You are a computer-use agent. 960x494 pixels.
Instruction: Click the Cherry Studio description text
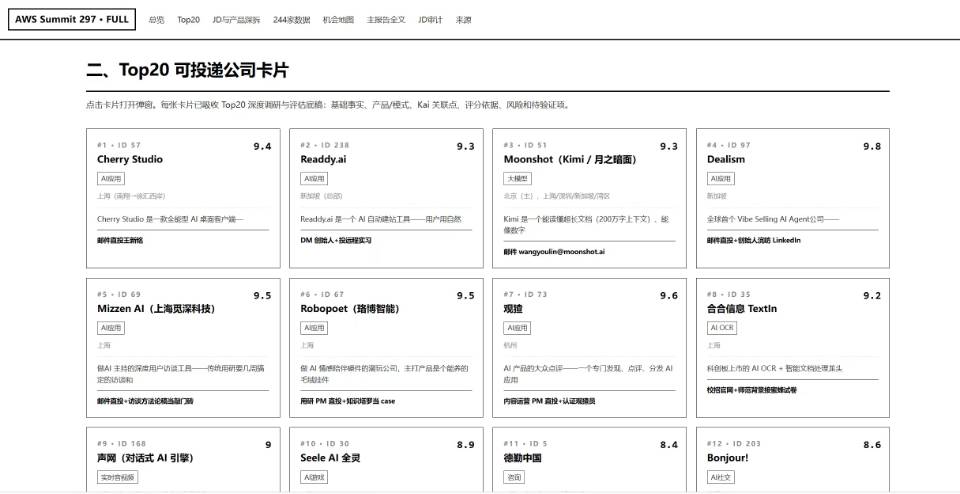coord(170,219)
